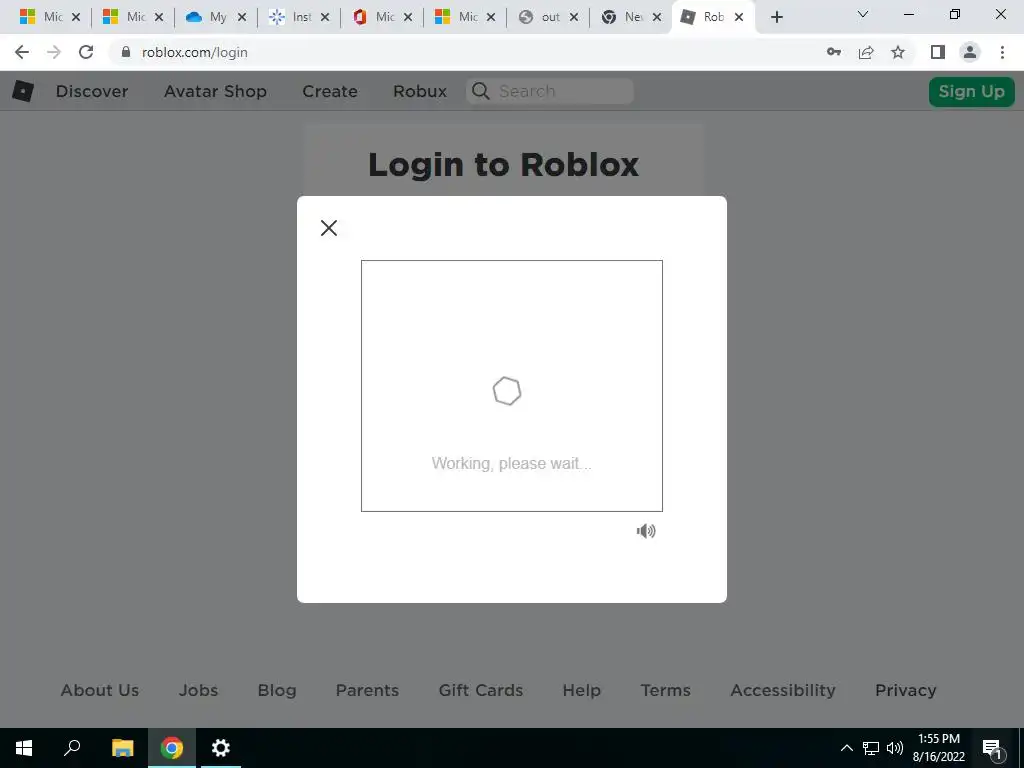Go forward in browser history
Image resolution: width=1024 pixels, height=768 pixels.
pos(54,52)
